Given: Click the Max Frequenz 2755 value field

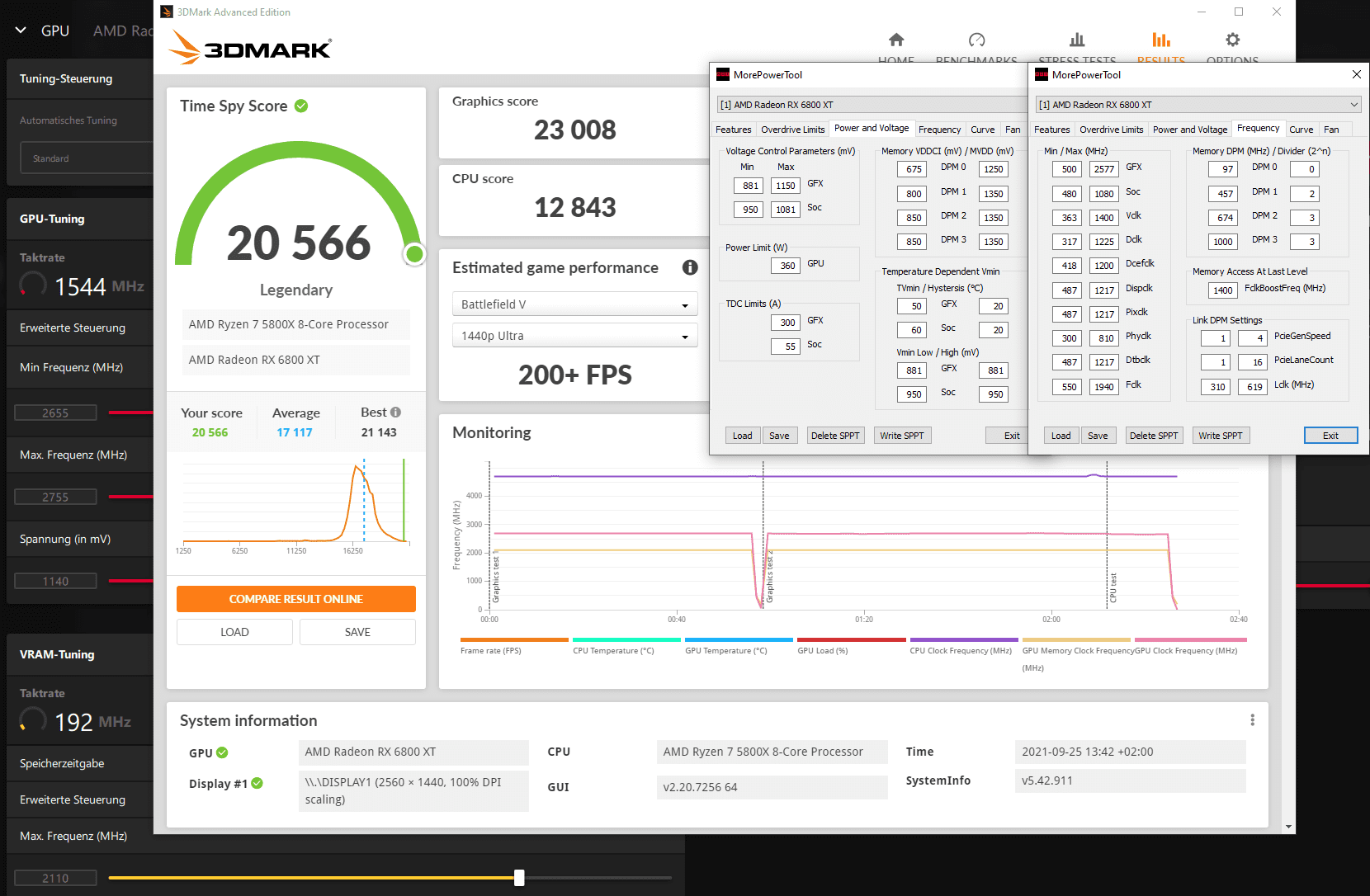Looking at the screenshot, I should tap(55, 497).
